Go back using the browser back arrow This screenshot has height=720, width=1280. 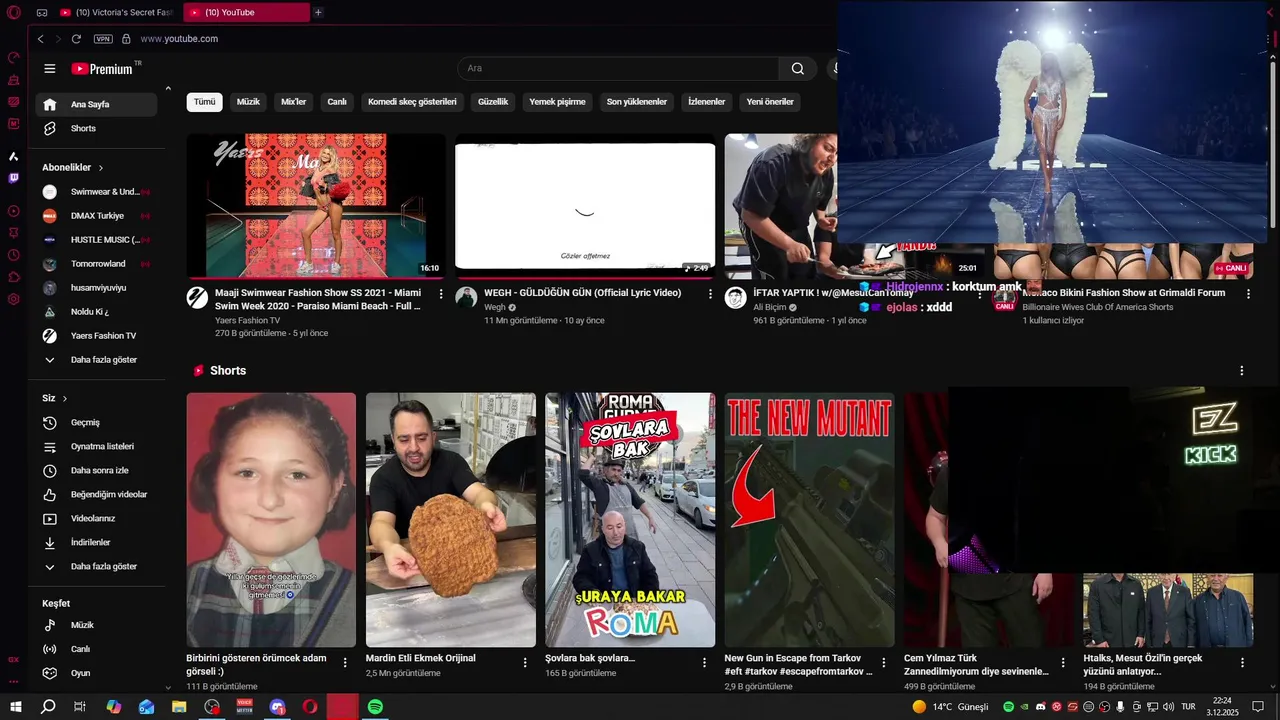coord(40,39)
